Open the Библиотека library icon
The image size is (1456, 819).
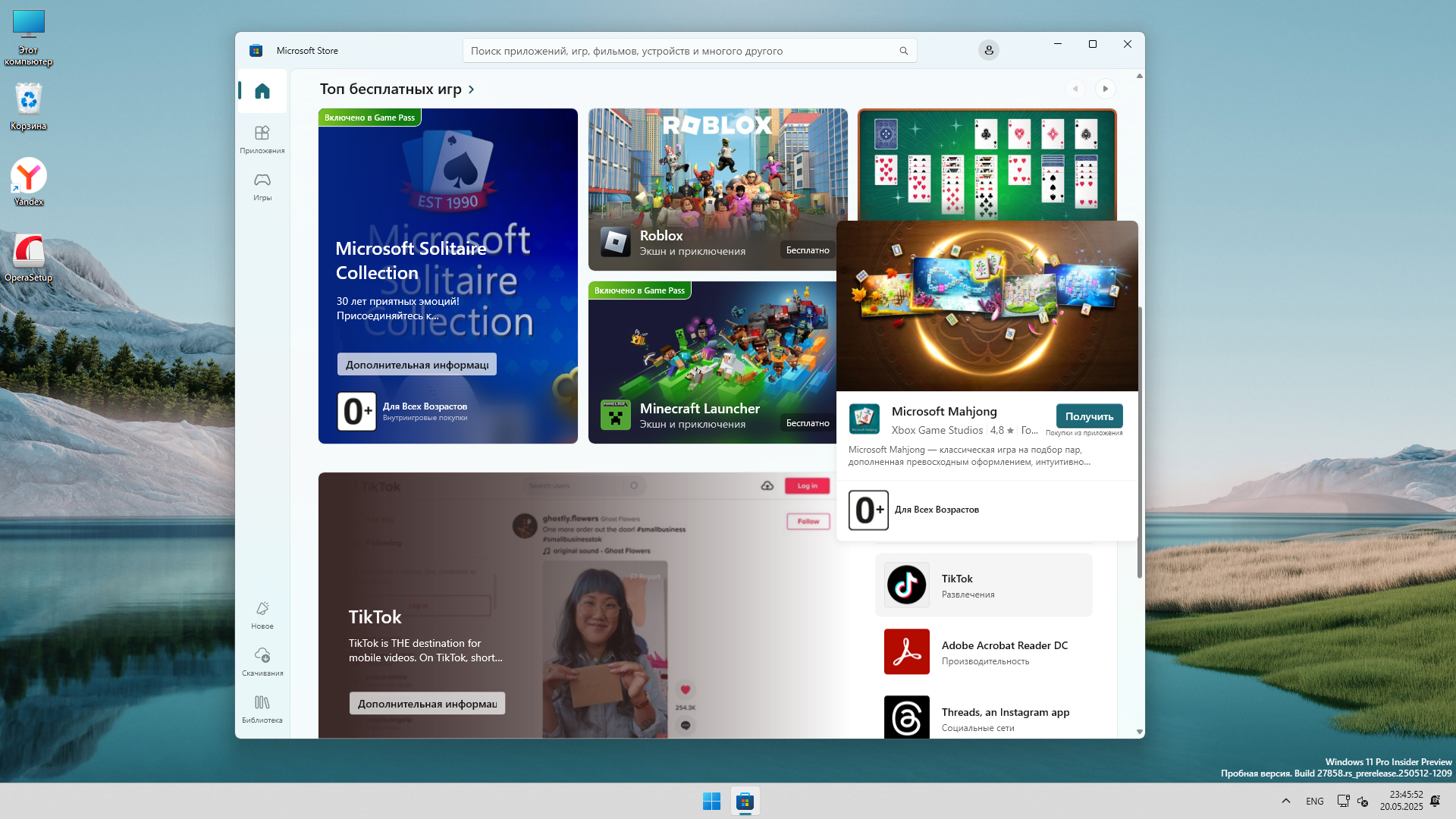(262, 703)
